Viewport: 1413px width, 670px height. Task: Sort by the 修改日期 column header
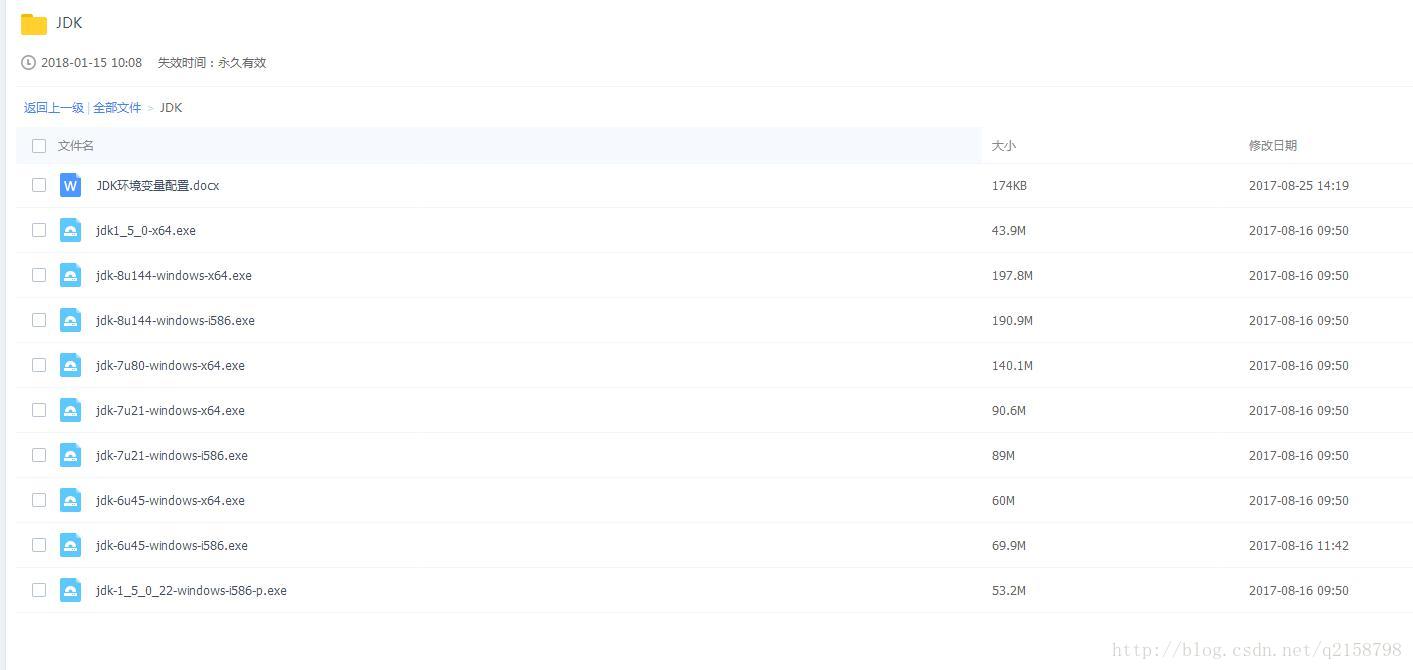point(1272,146)
